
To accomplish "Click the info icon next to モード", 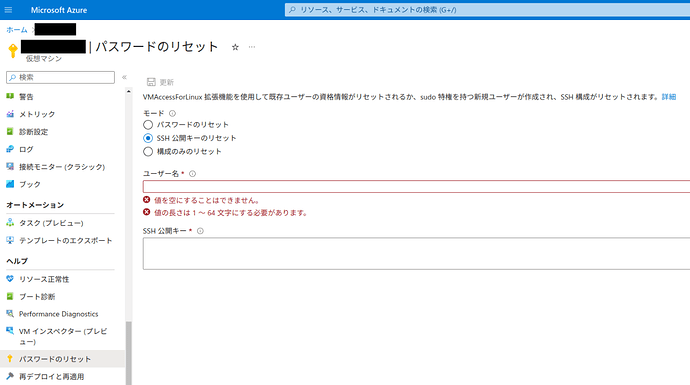I will 172,113.
